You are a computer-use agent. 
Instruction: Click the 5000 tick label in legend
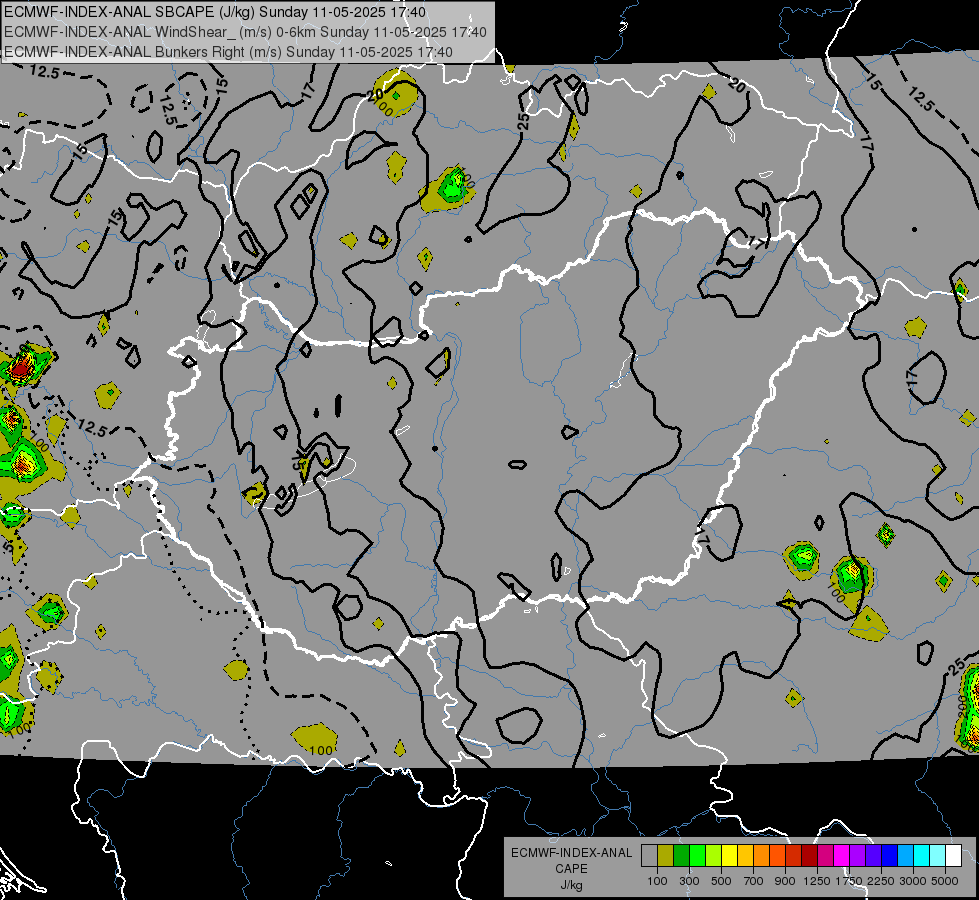coord(945,881)
